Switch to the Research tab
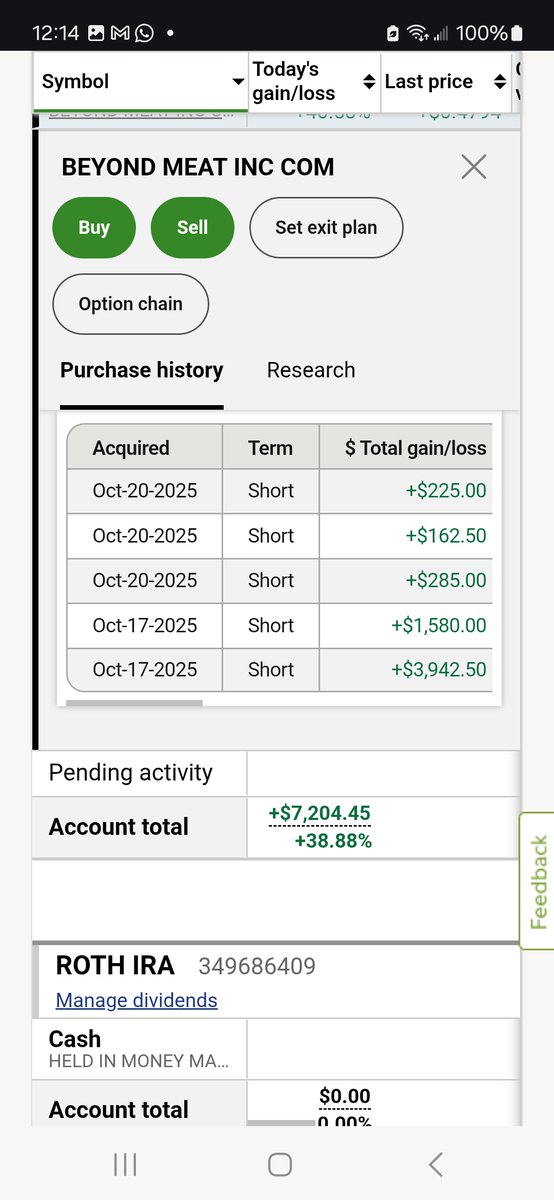The image size is (554, 1200). coord(311,370)
